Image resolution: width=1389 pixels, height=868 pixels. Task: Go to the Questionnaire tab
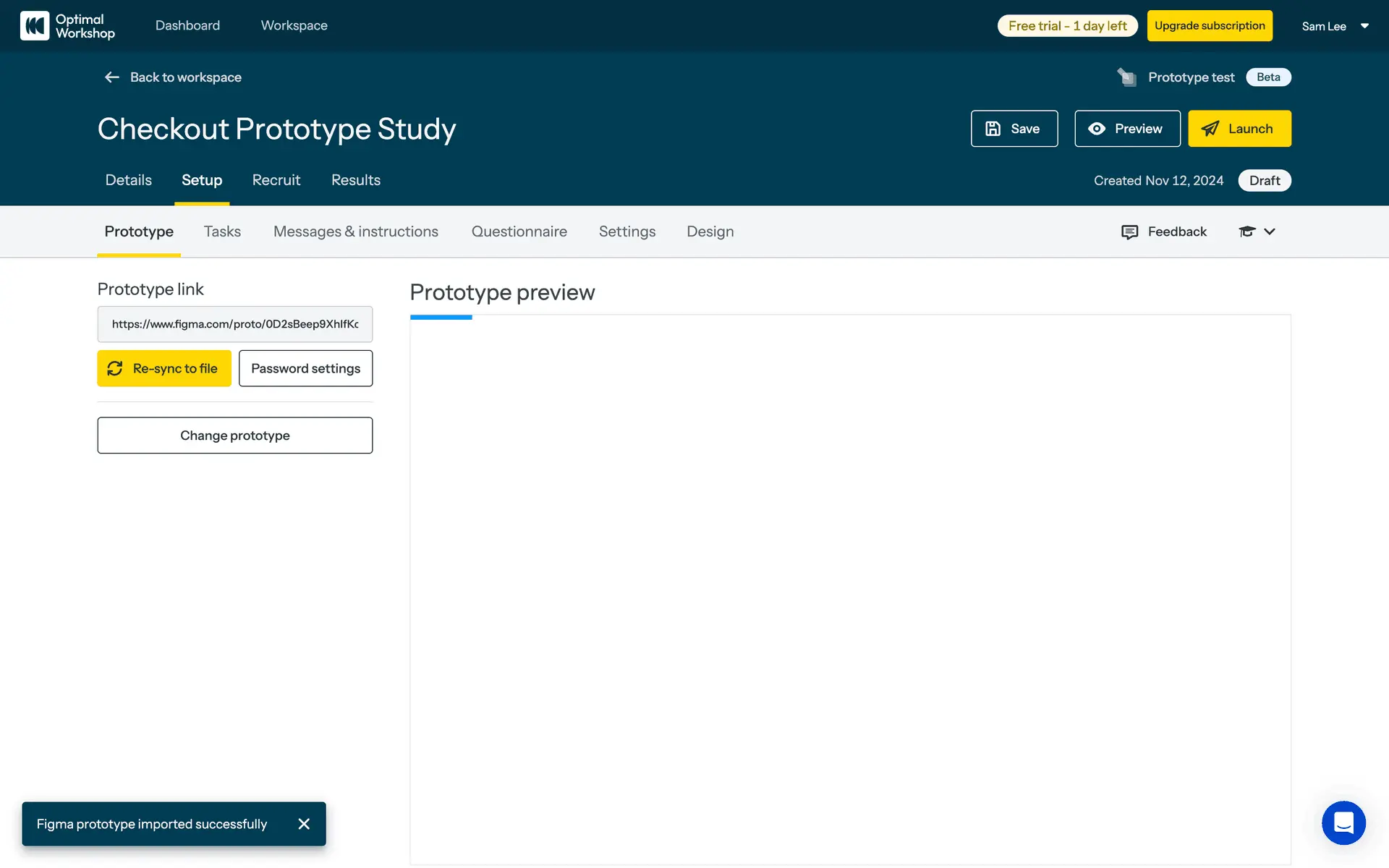519,231
